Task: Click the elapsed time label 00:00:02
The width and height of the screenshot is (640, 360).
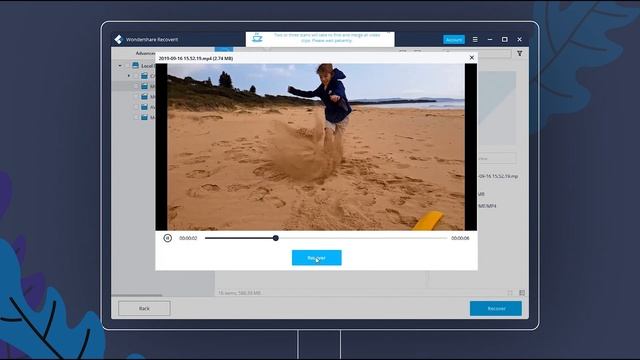Action: (188, 238)
